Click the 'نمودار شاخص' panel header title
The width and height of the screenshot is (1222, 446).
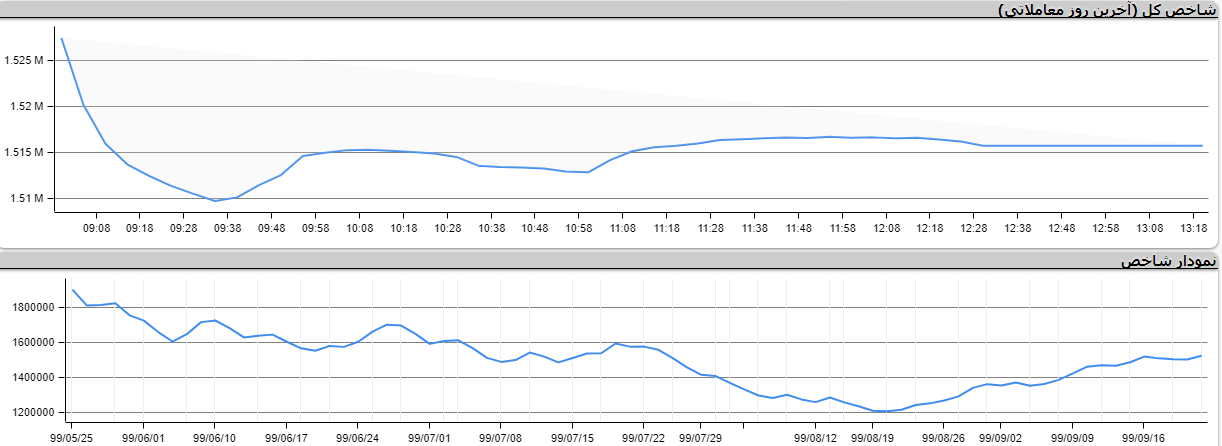[x=1168, y=261]
